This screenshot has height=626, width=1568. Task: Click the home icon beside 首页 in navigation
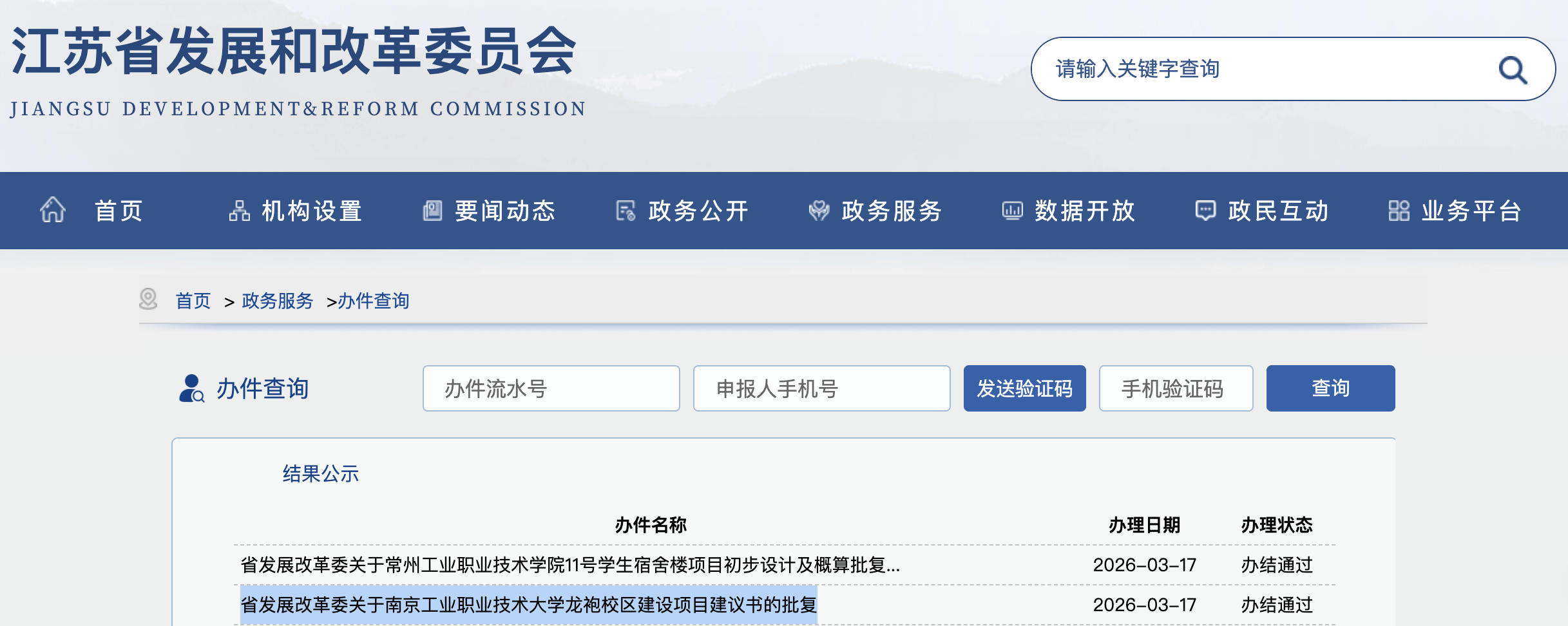(53, 211)
